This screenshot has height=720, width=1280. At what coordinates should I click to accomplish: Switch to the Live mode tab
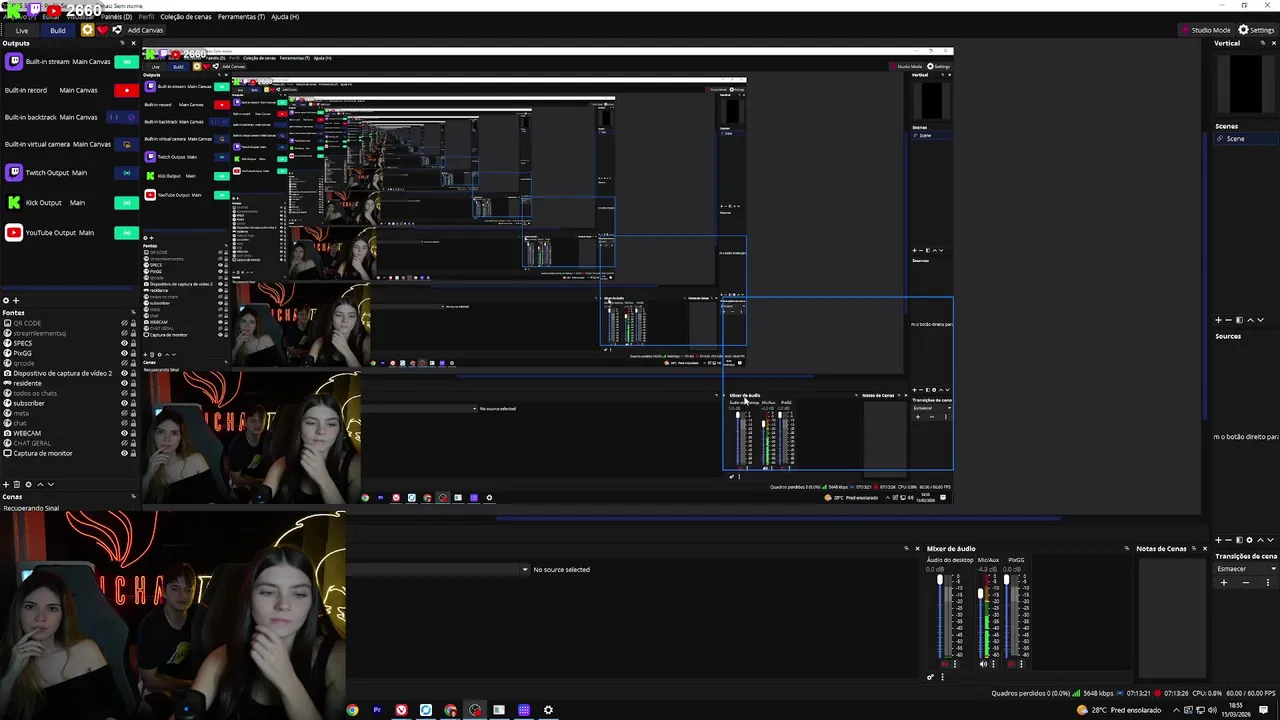tap(21, 30)
